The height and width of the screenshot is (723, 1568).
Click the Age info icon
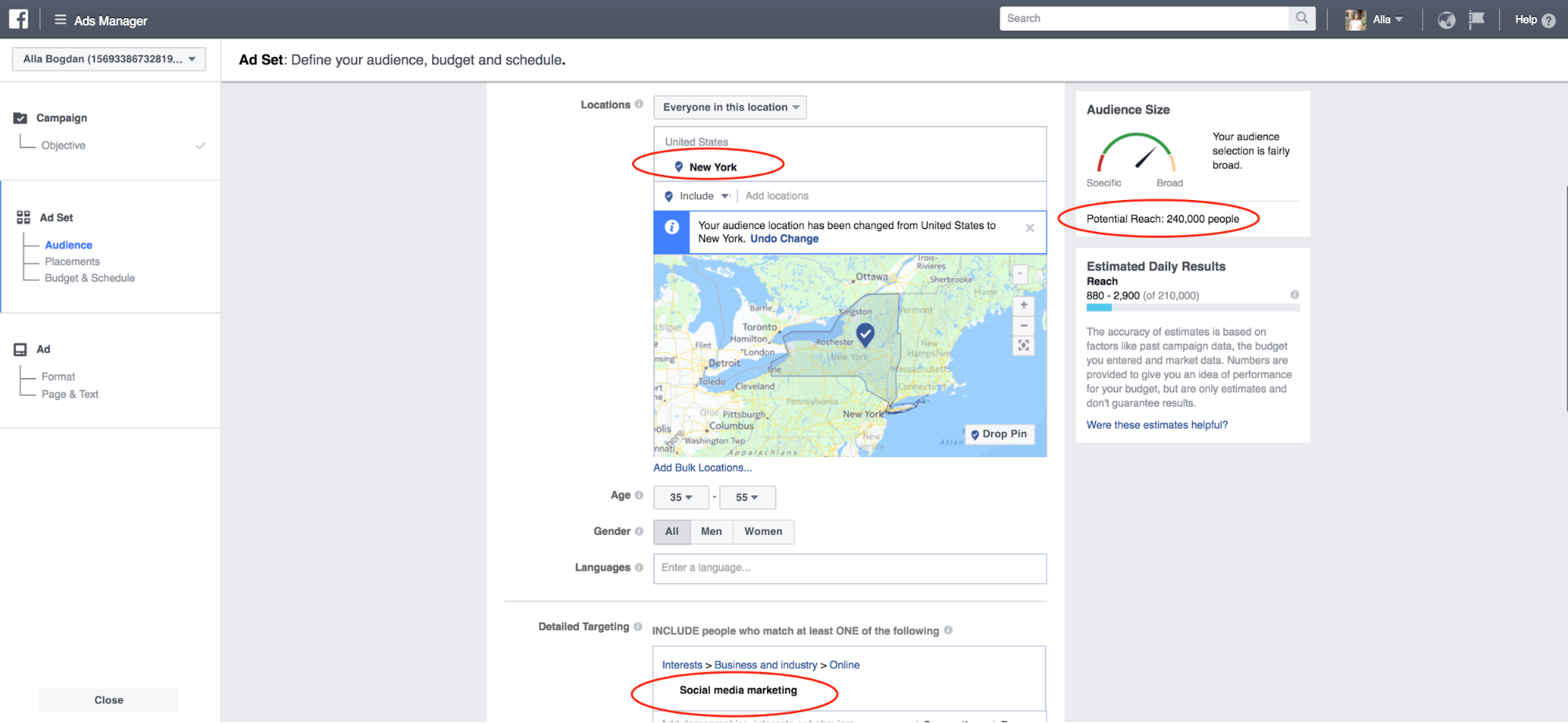[x=639, y=495]
